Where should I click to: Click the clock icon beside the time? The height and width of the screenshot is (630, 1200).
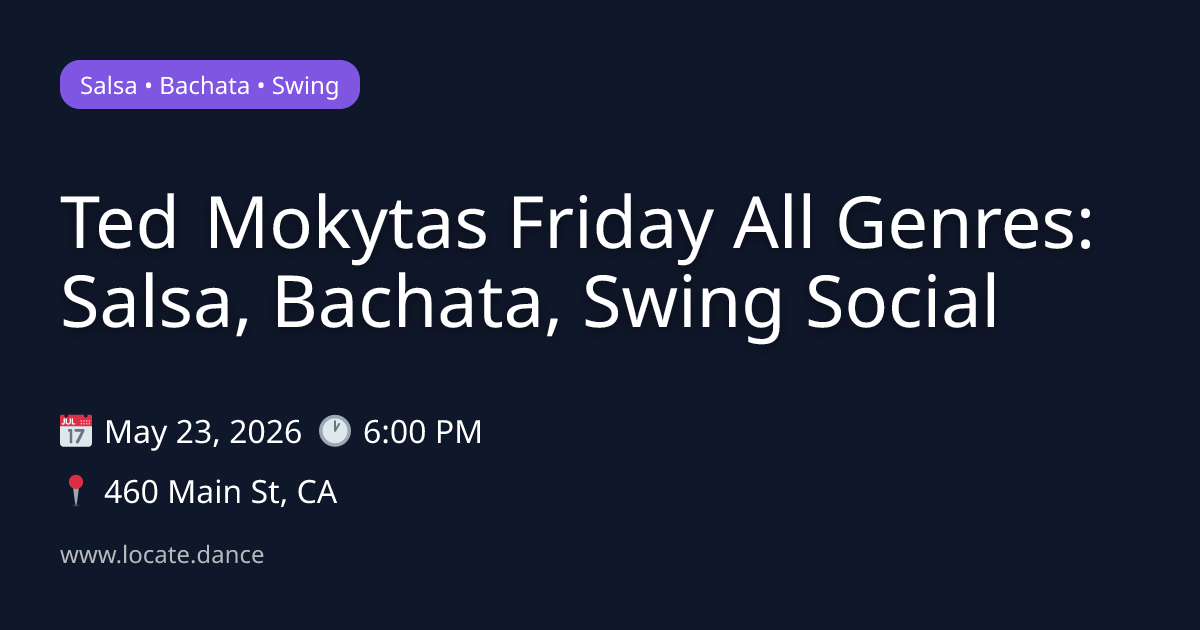click(x=335, y=432)
